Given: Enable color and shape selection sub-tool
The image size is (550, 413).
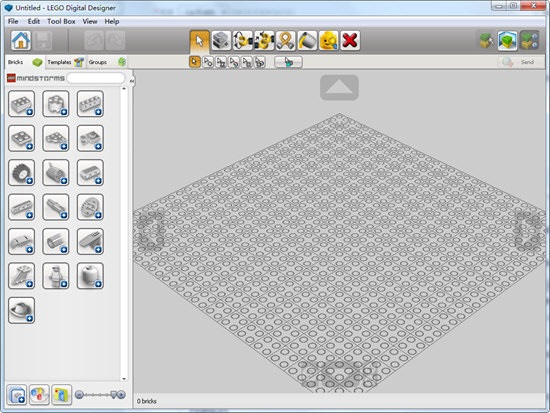Looking at the screenshot, I should 260,62.
